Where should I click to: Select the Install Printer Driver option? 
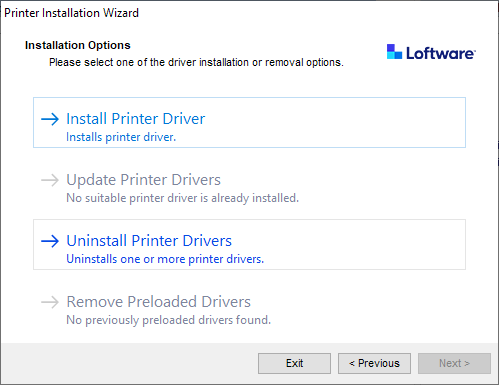pos(249,123)
